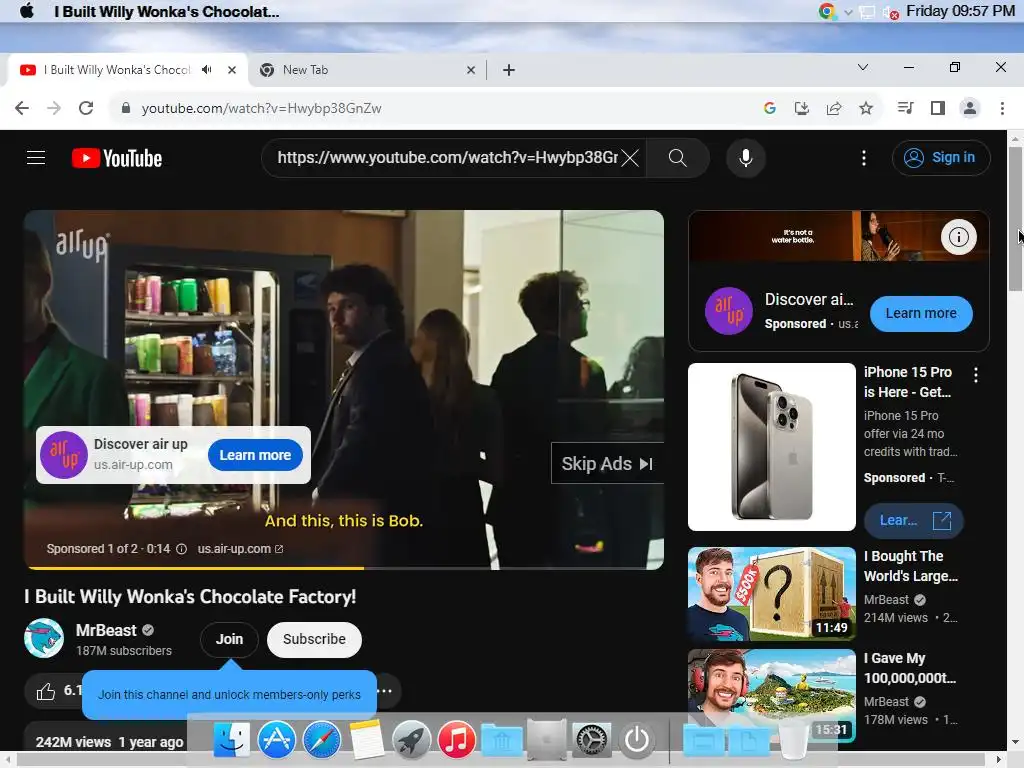The width and height of the screenshot is (1024, 768).
Task: Launch Safari from the dock
Action: (321, 740)
